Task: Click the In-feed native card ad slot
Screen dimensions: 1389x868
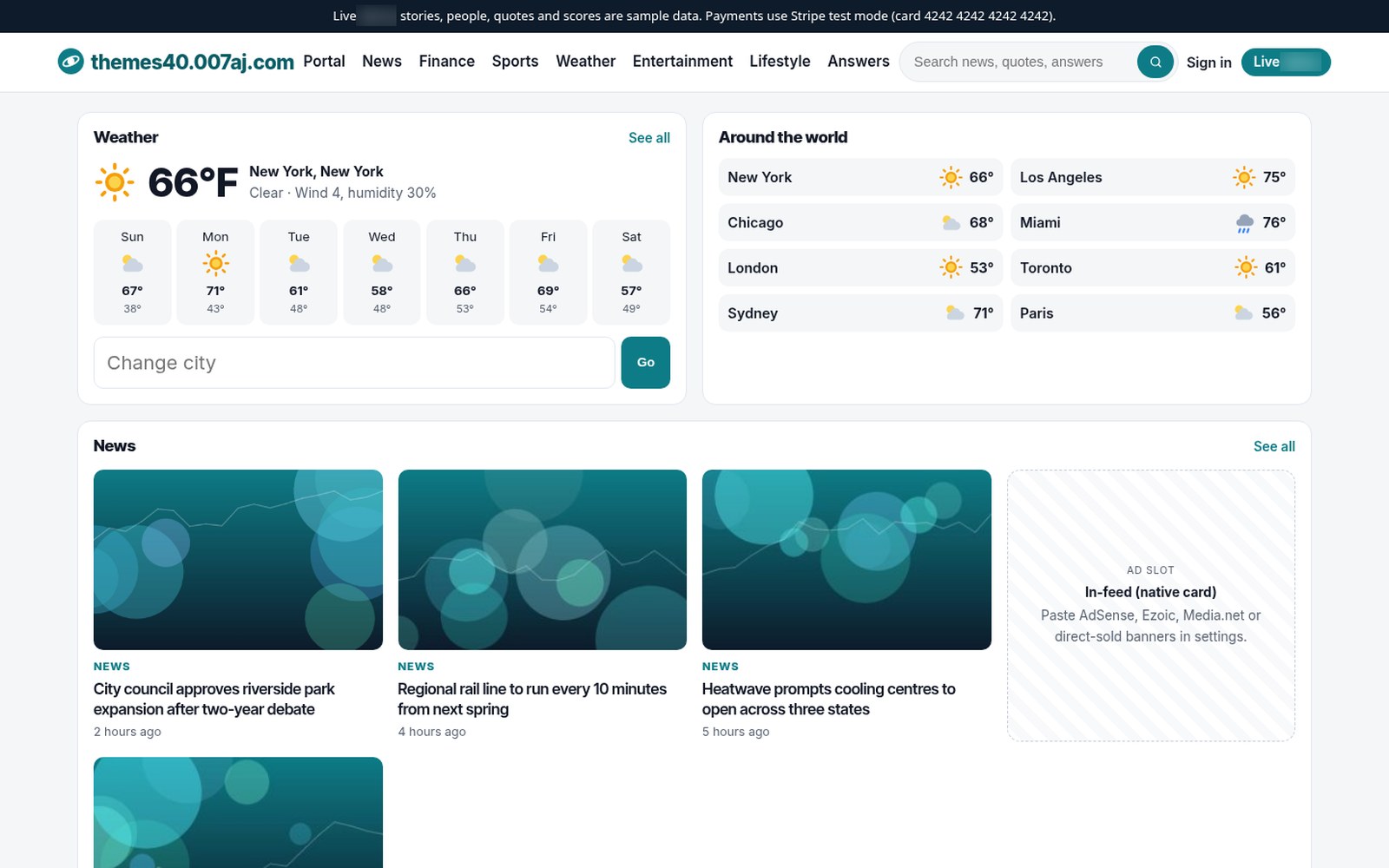Action: (1150, 605)
